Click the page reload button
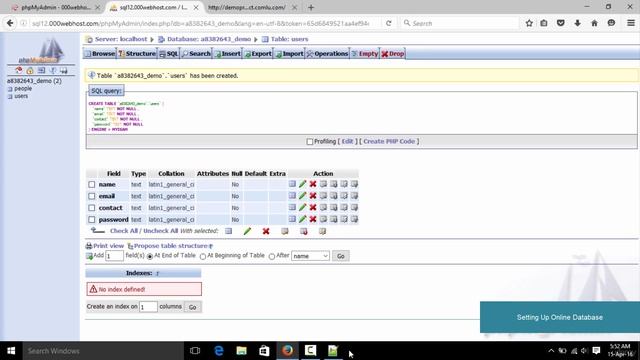The image size is (640, 360). tap(389, 23)
